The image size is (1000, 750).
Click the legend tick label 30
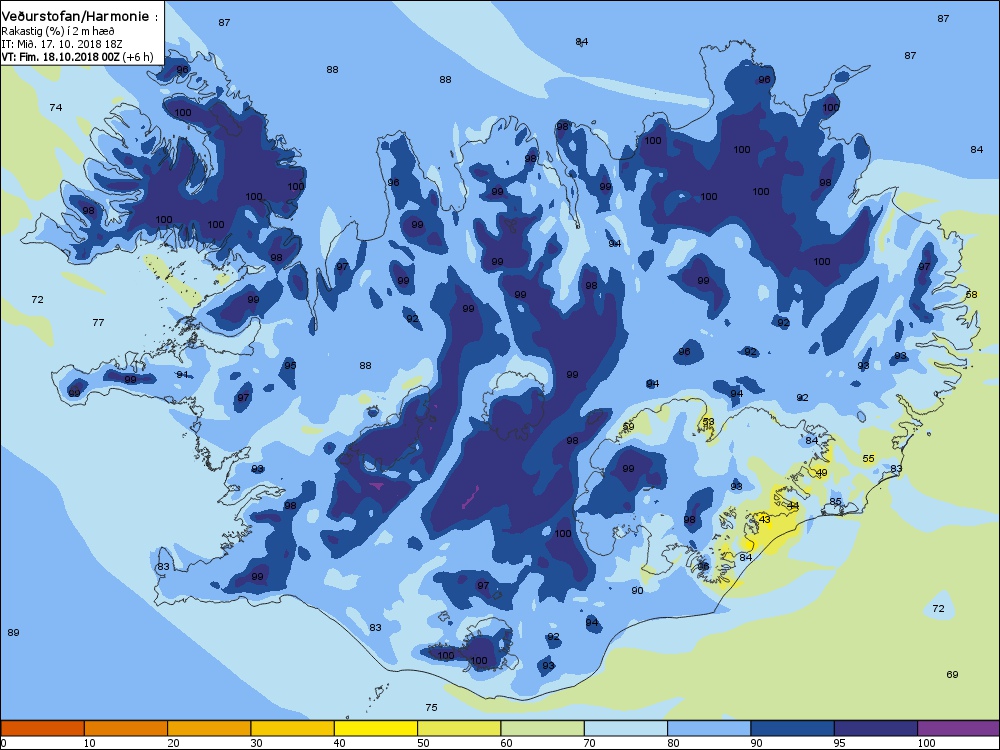pos(256,743)
